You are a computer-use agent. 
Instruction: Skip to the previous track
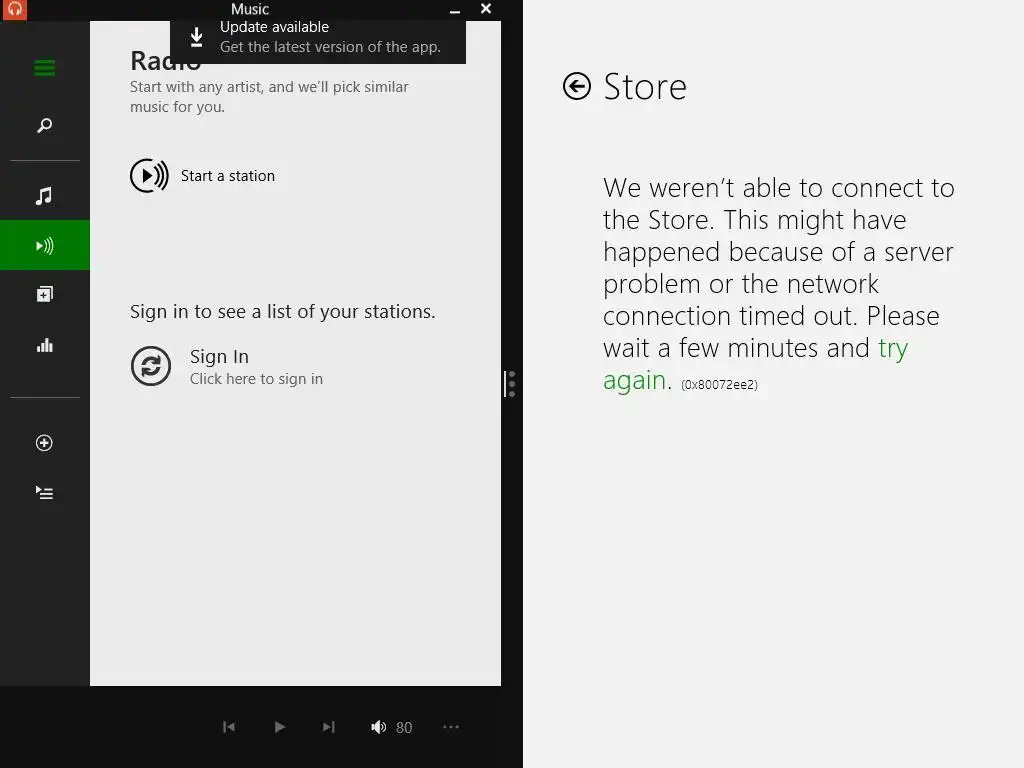pos(229,727)
